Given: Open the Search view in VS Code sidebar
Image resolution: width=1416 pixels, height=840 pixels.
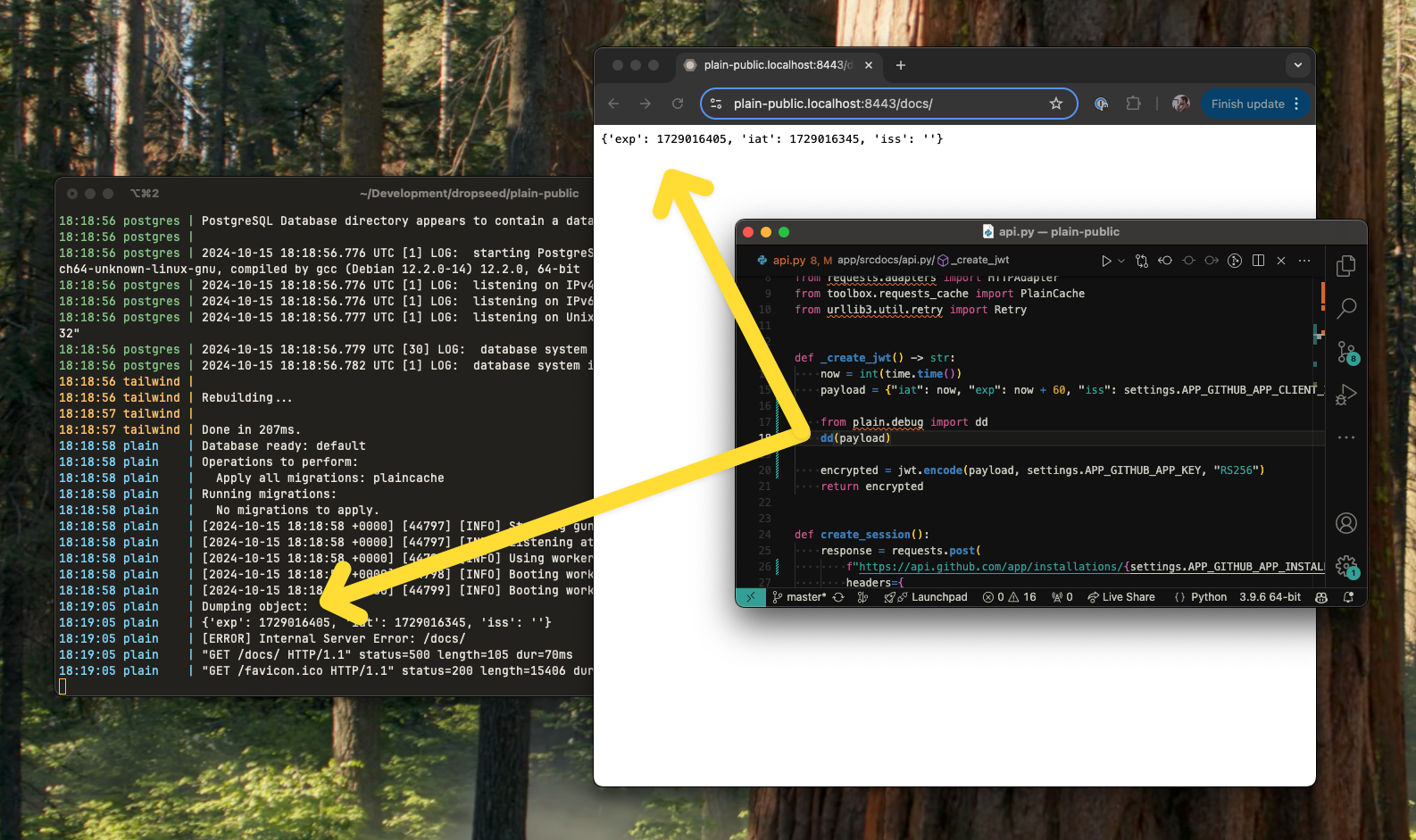Looking at the screenshot, I should coord(1346,309).
